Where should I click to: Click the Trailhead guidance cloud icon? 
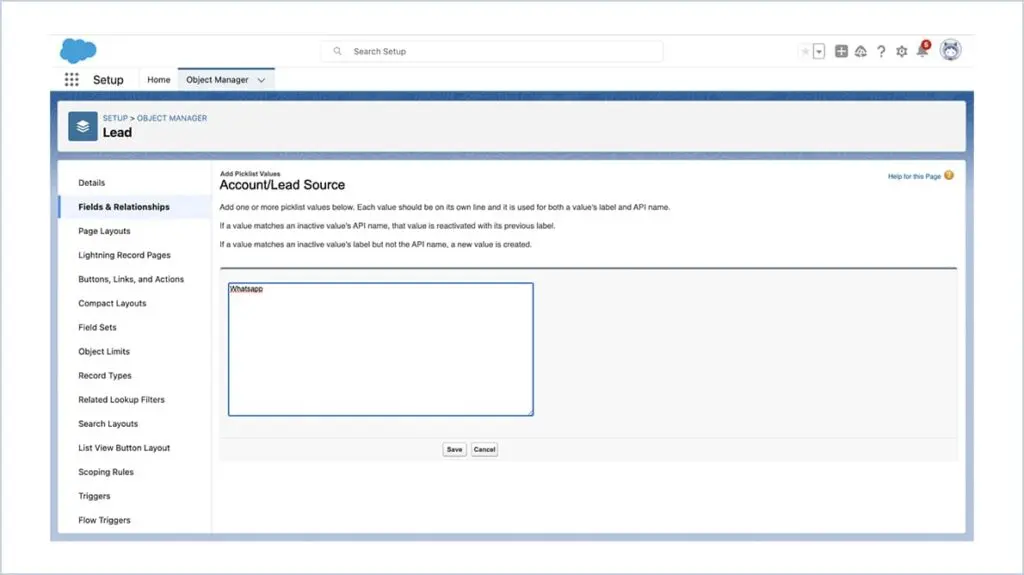pos(861,51)
